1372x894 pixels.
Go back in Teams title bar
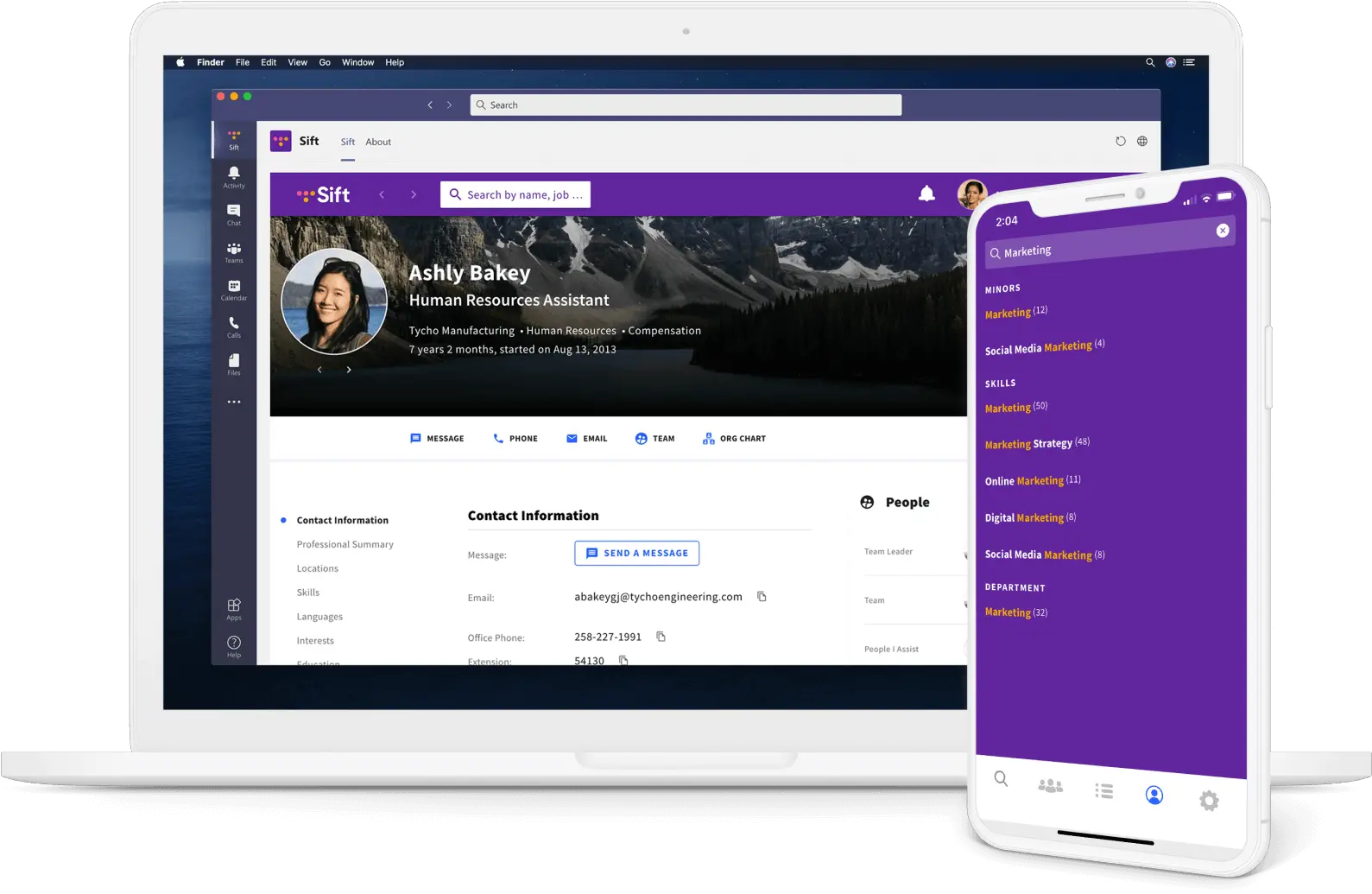point(430,105)
